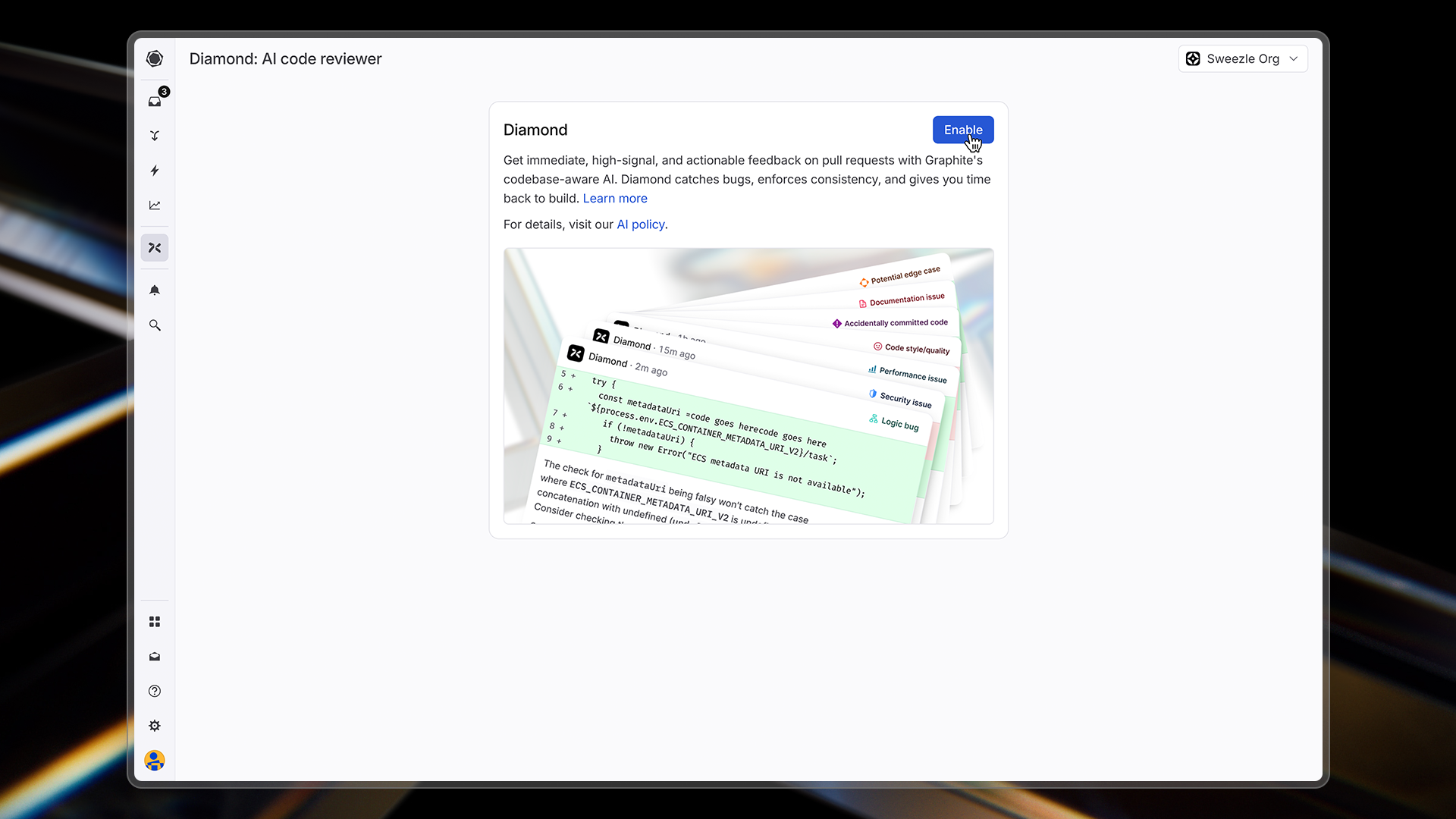
Task: Open the open-envelope icon in sidebar
Action: tap(155, 657)
